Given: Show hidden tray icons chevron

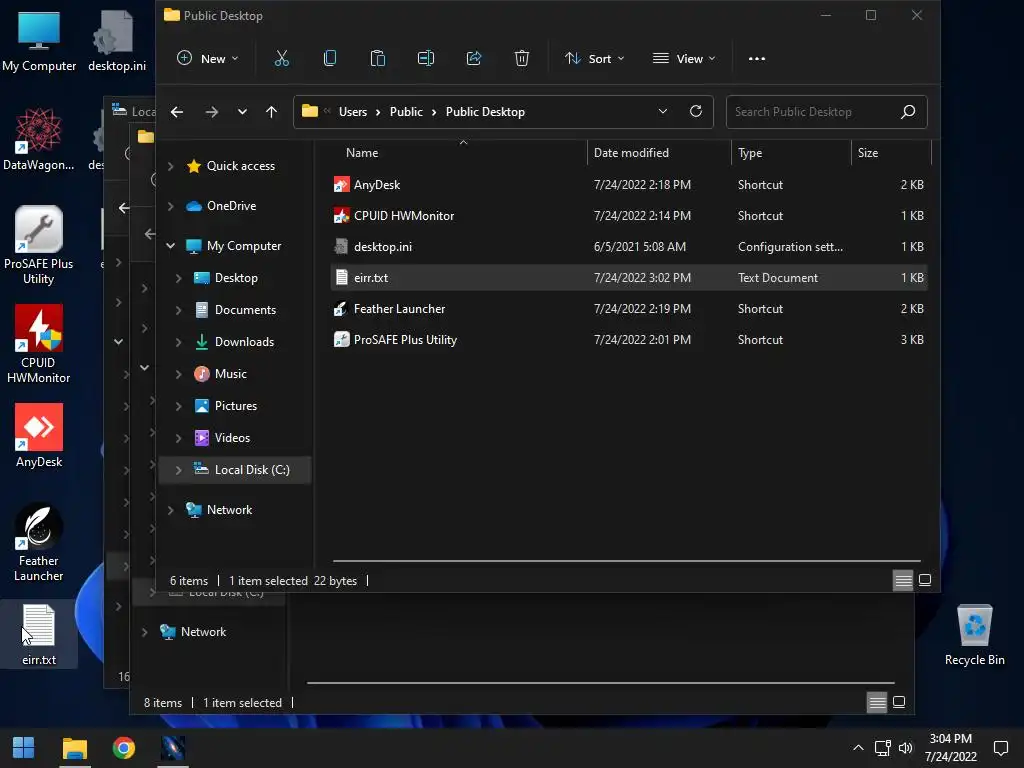Looking at the screenshot, I should point(858,748).
